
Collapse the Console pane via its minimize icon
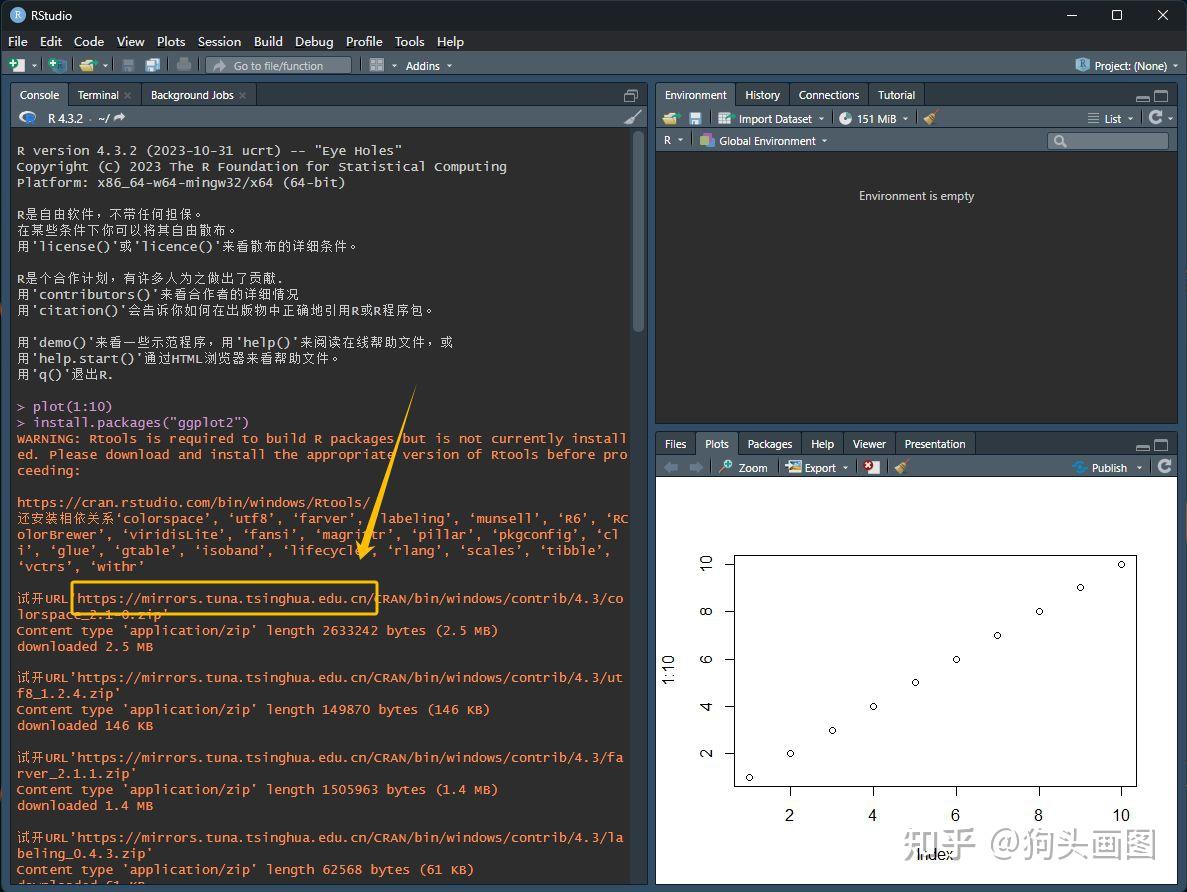click(630, 94)
